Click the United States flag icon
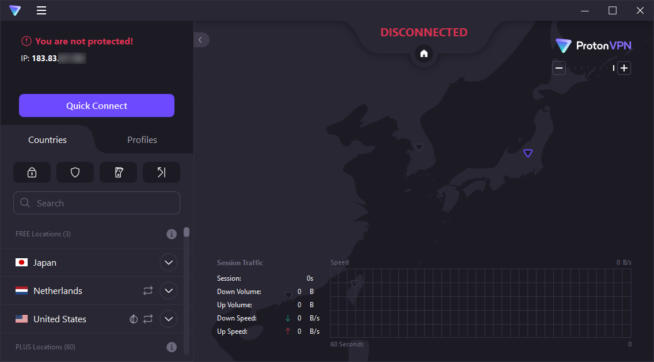The width and height of the screenshot is (654, 362). tap(22, 319)
